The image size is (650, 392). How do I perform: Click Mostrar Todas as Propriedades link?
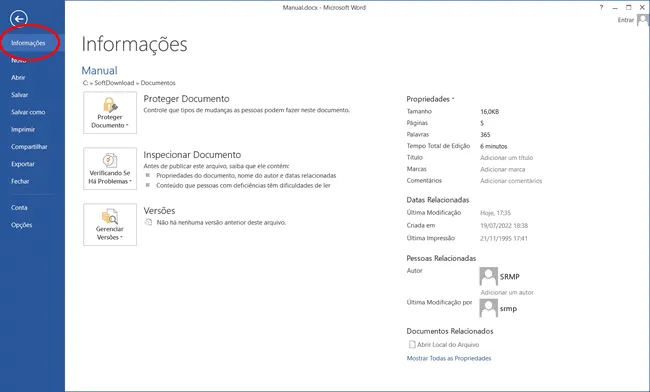pos(449,358)
